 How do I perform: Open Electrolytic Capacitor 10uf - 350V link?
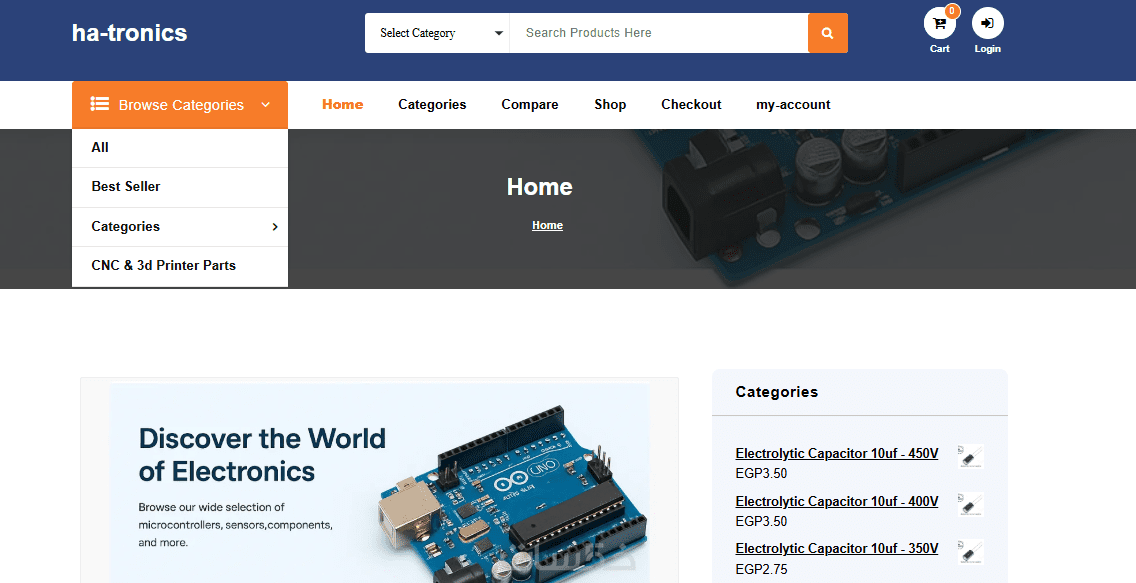click(x=837, y=548)
